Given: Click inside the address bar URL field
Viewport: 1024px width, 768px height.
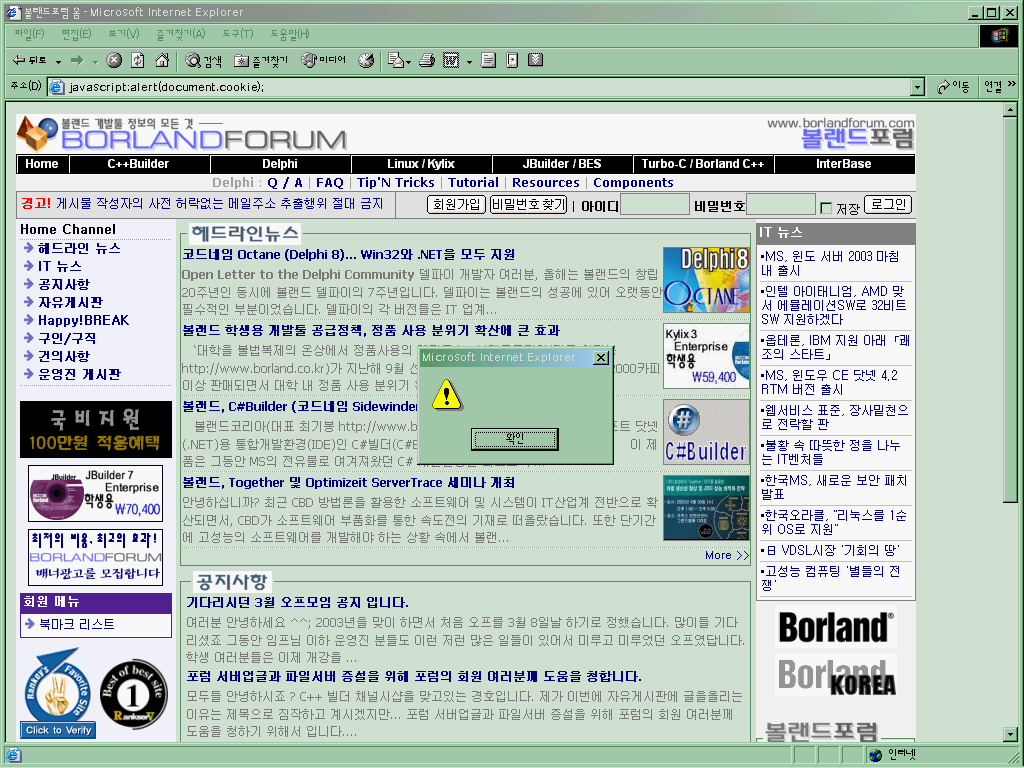Looking at the screenshot, I should 488,87.
